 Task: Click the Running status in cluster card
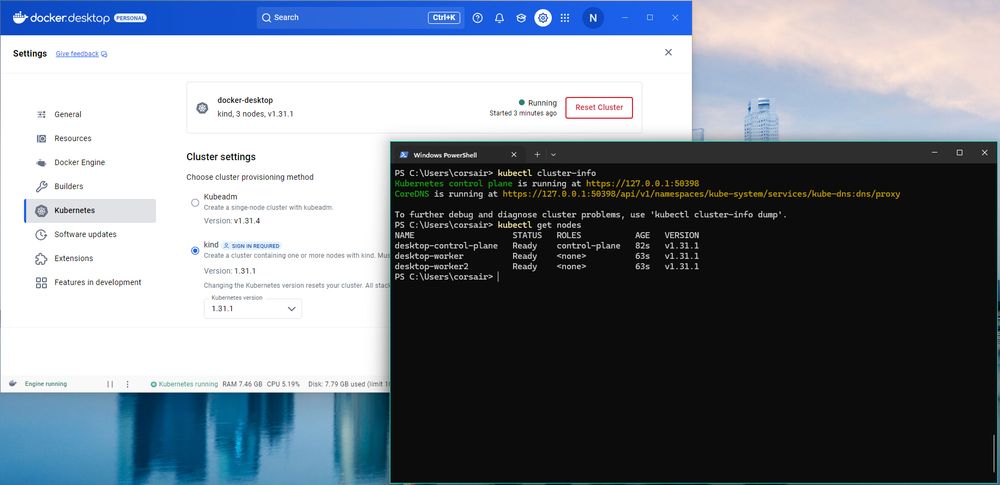pos(538,103)
